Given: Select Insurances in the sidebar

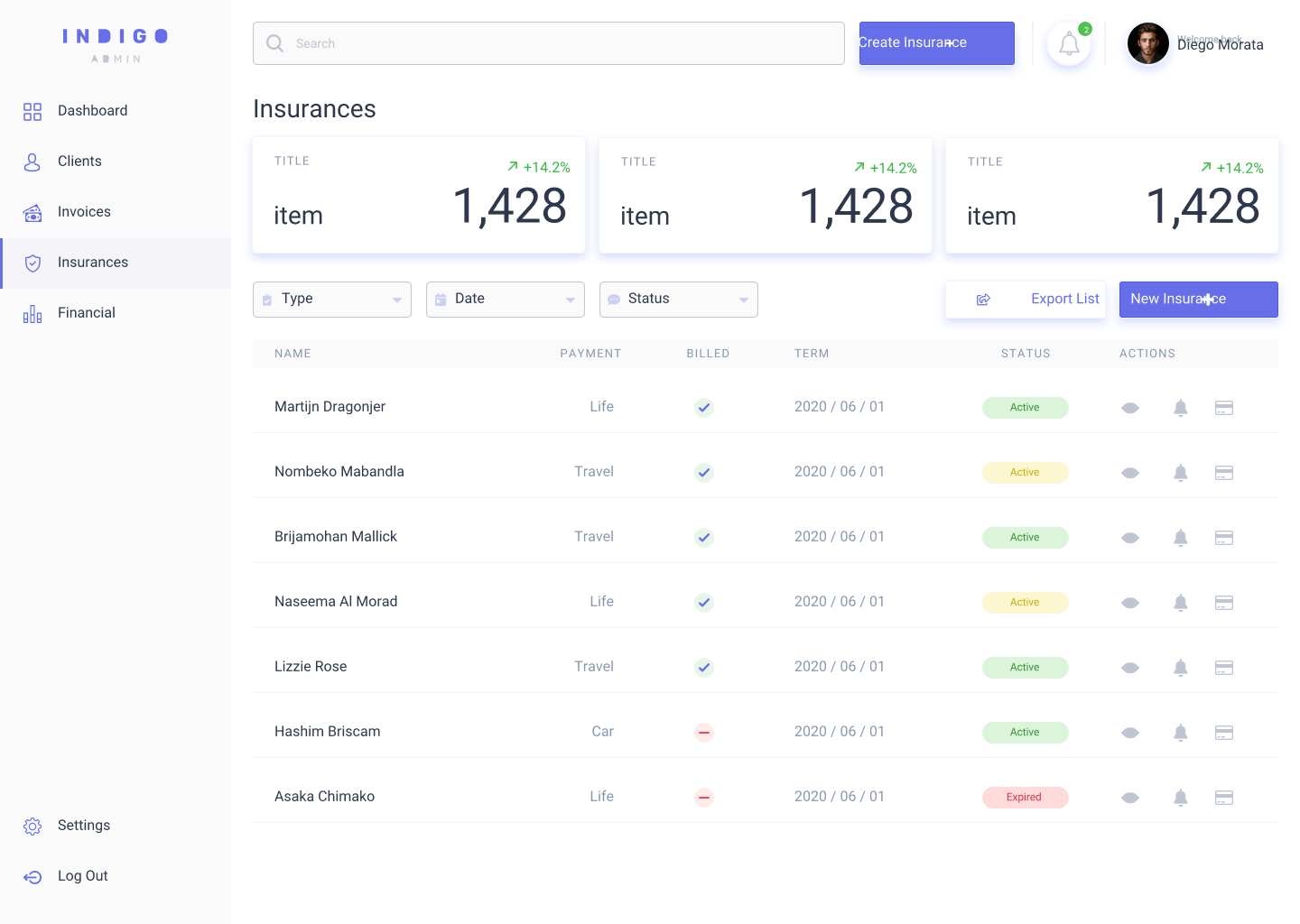Looking at the screenshot, I should click(116, 263).
